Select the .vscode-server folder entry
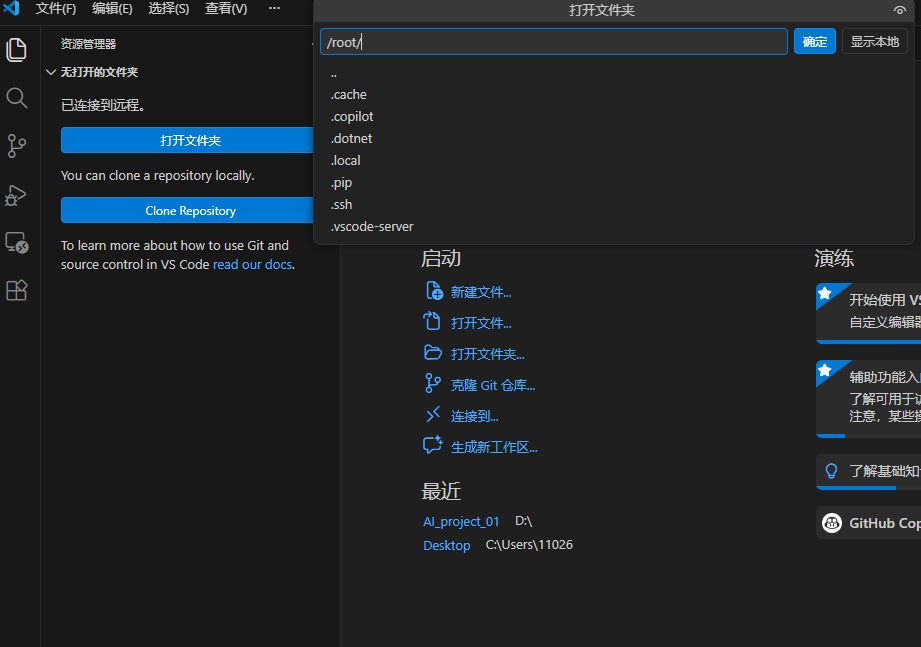The width and height of the screenshot is (921, 647). pyautogui.click(x=372, y=227)
